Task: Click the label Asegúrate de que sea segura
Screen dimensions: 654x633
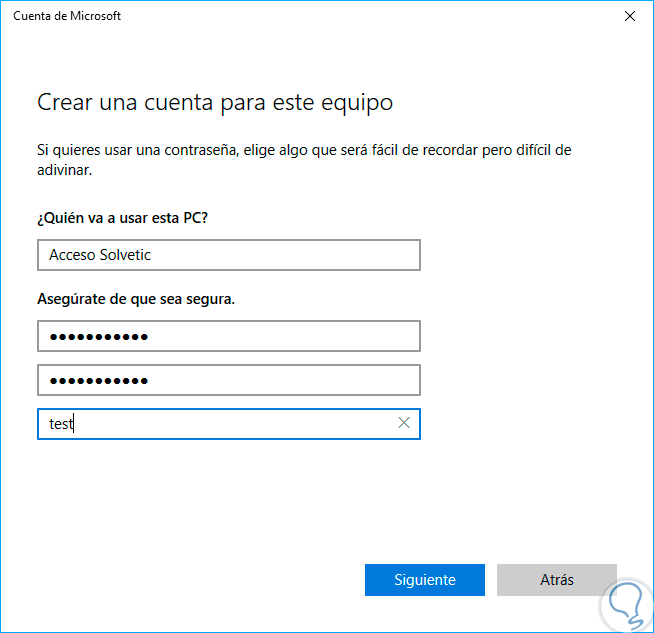Action: (135, 298)
